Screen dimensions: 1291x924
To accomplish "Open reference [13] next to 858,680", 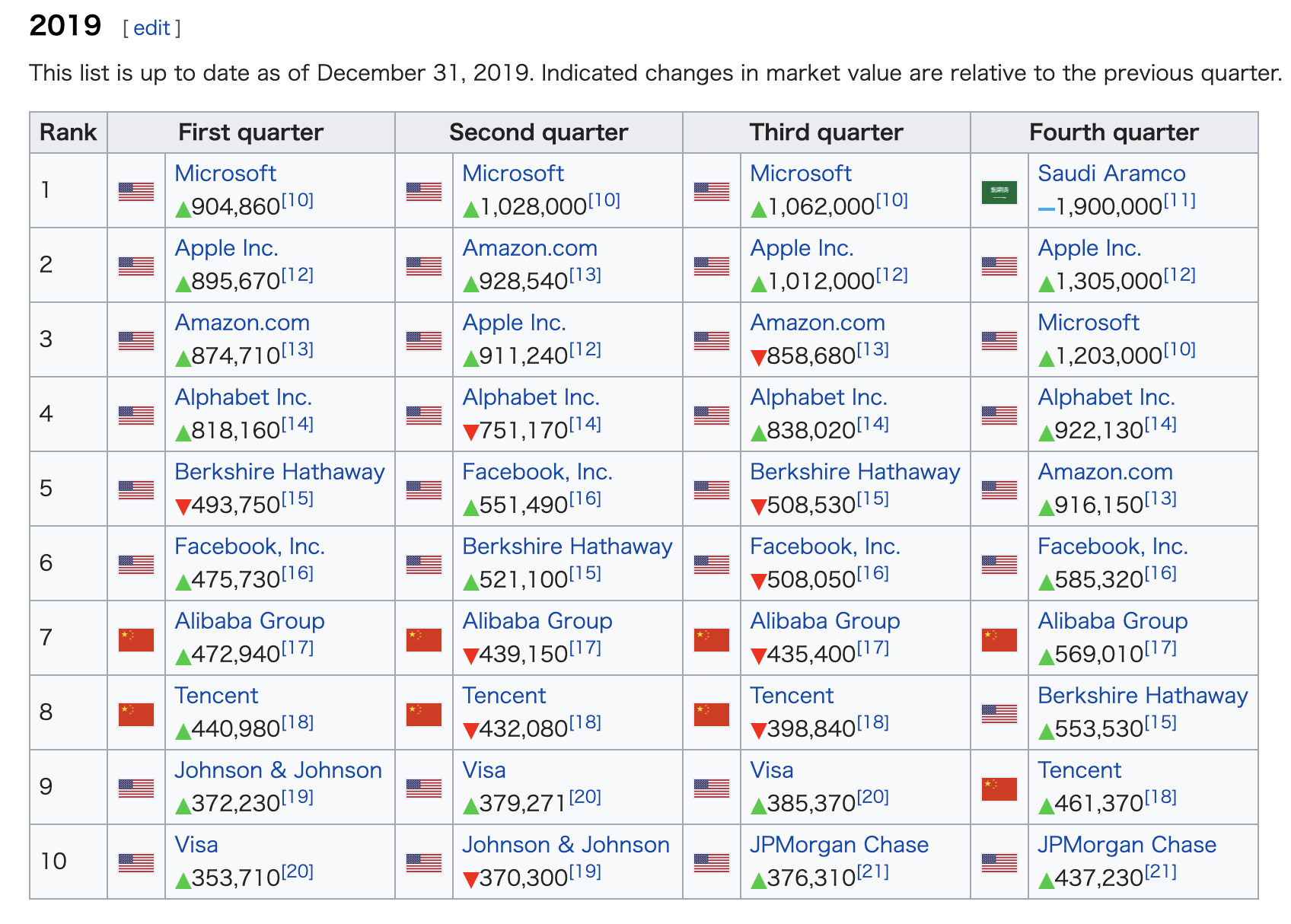I will 873,349.
